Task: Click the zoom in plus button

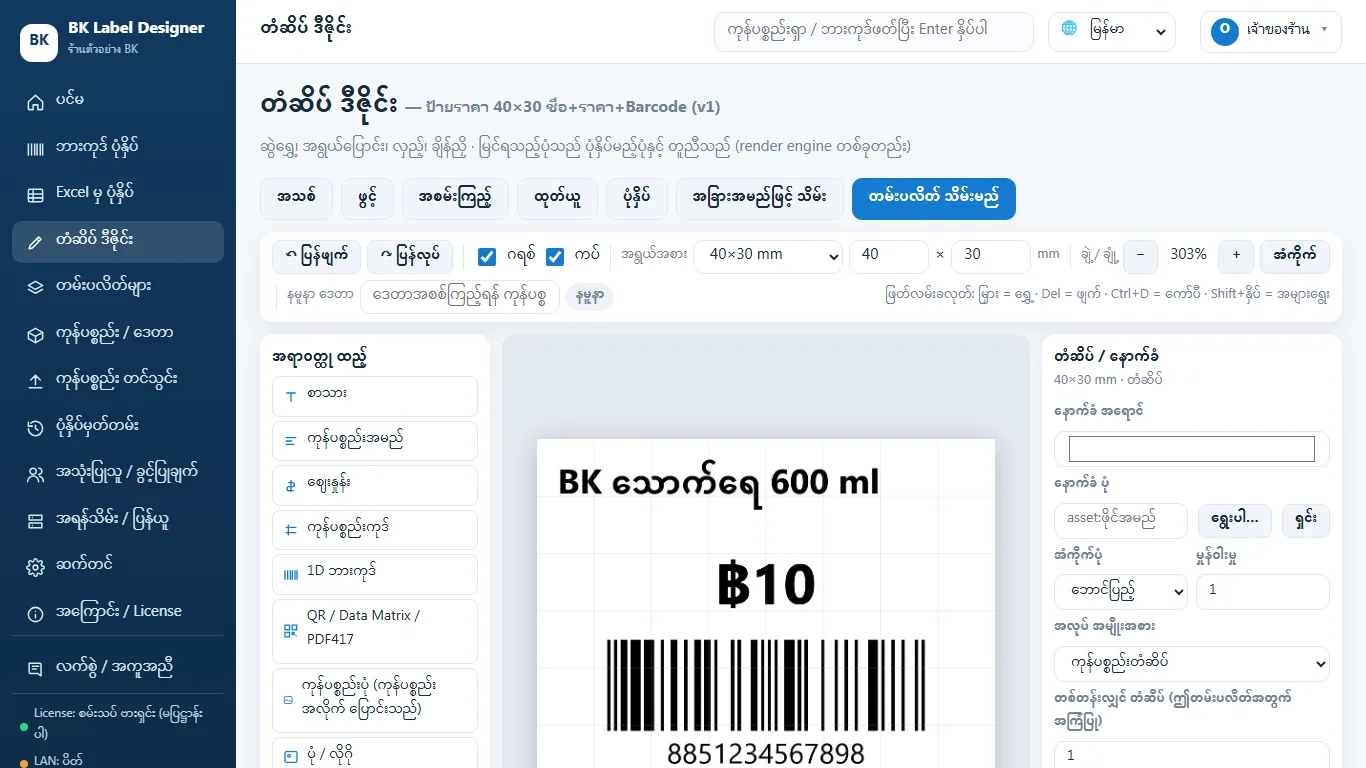Action: 1236,256
